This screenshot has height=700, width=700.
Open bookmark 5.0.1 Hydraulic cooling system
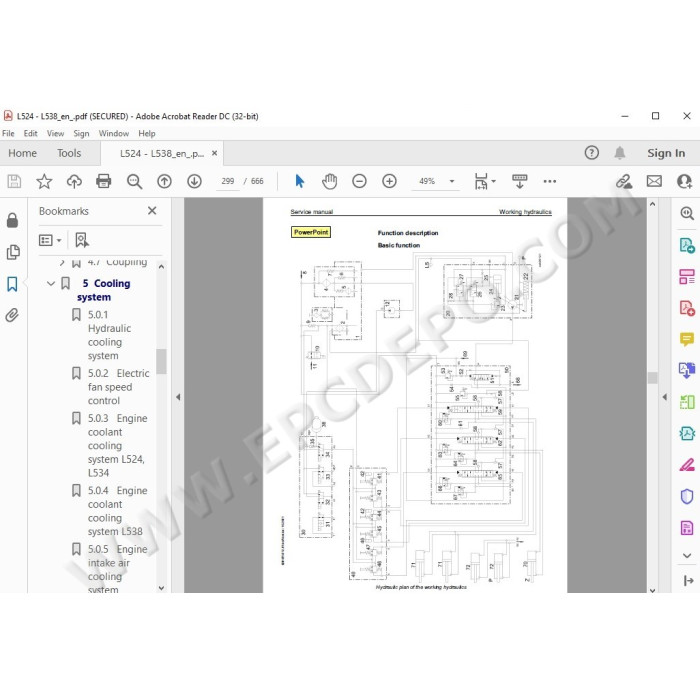click(109, 335)
